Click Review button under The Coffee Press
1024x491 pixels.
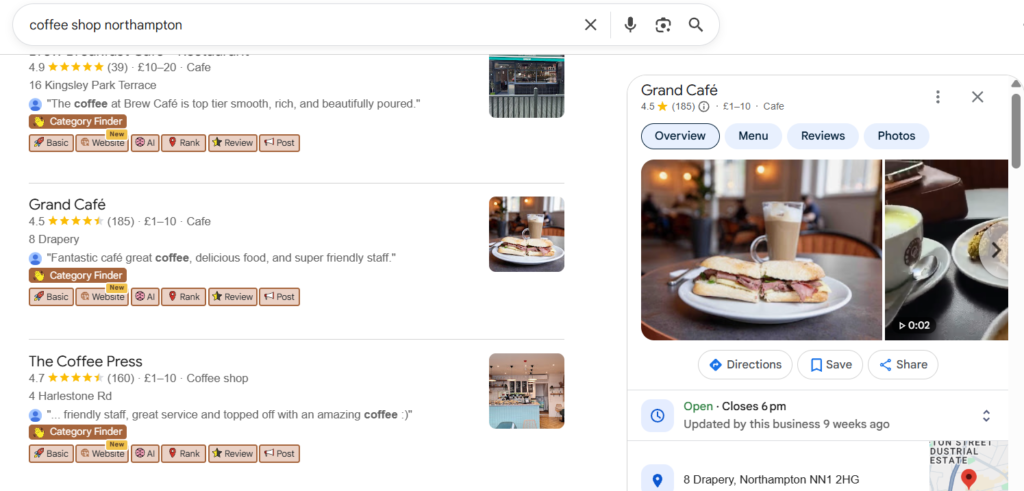click(x=232, y=453)
